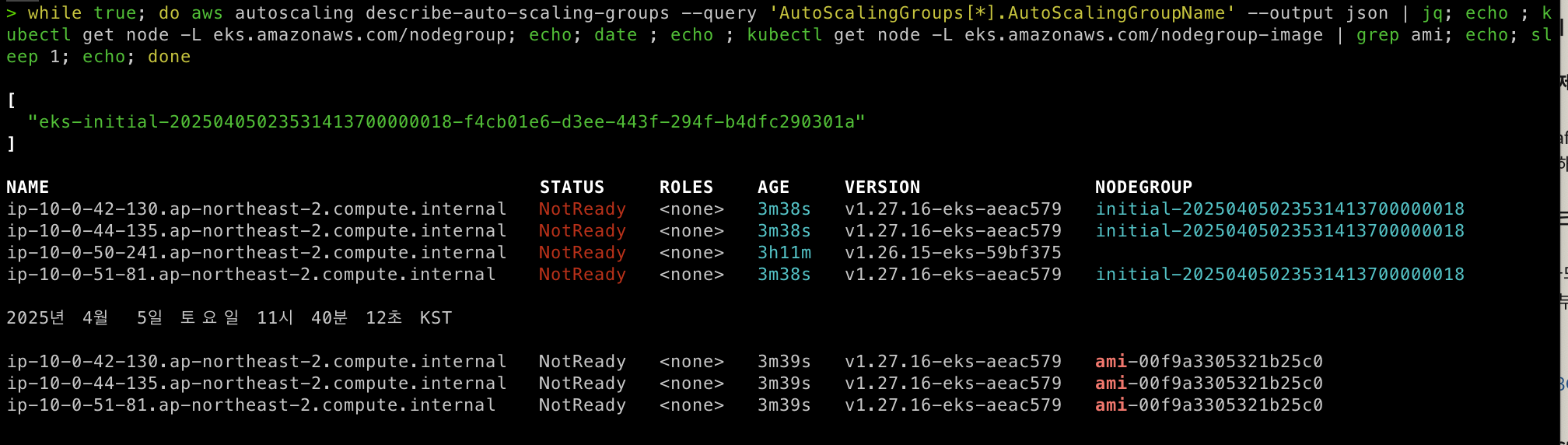This screenshot has width=1568, height=445.
Task: Click red NotReady status for ip-10-0-50-241
Action: (x=583, y=253)
